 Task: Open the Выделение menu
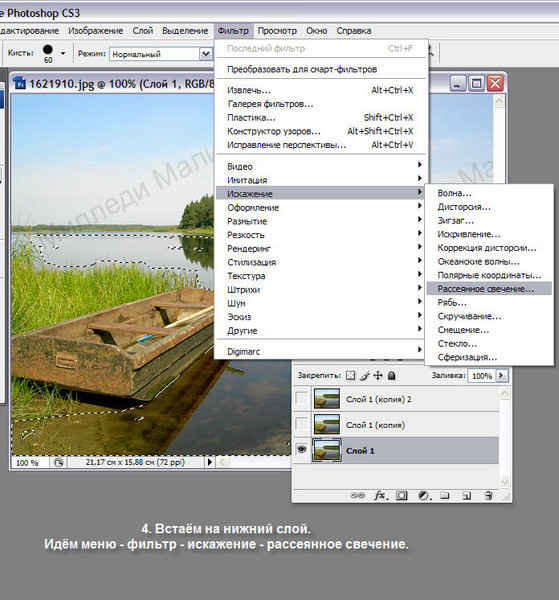[x=185, y=31]
